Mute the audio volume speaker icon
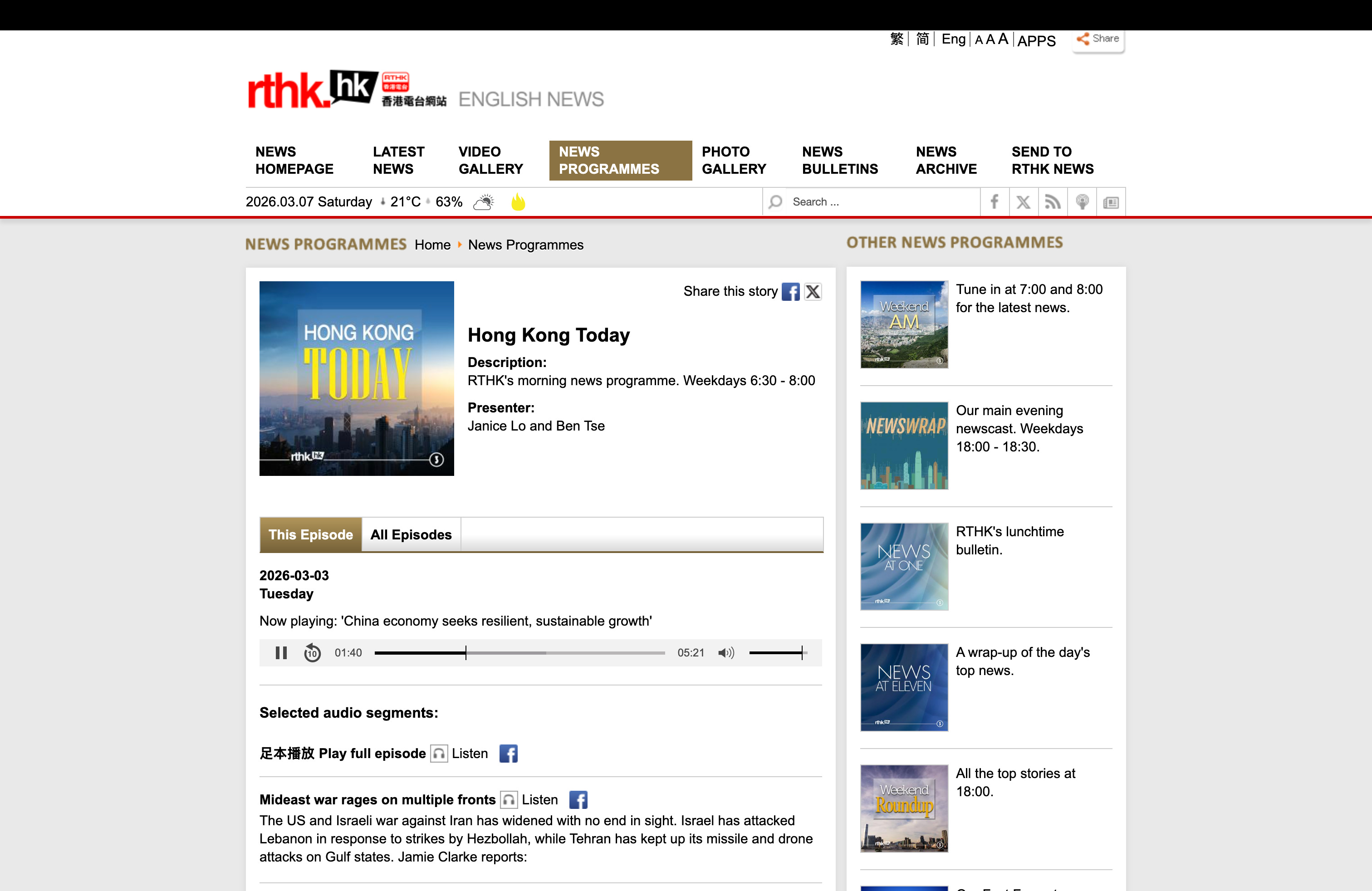 click(726, 652)
